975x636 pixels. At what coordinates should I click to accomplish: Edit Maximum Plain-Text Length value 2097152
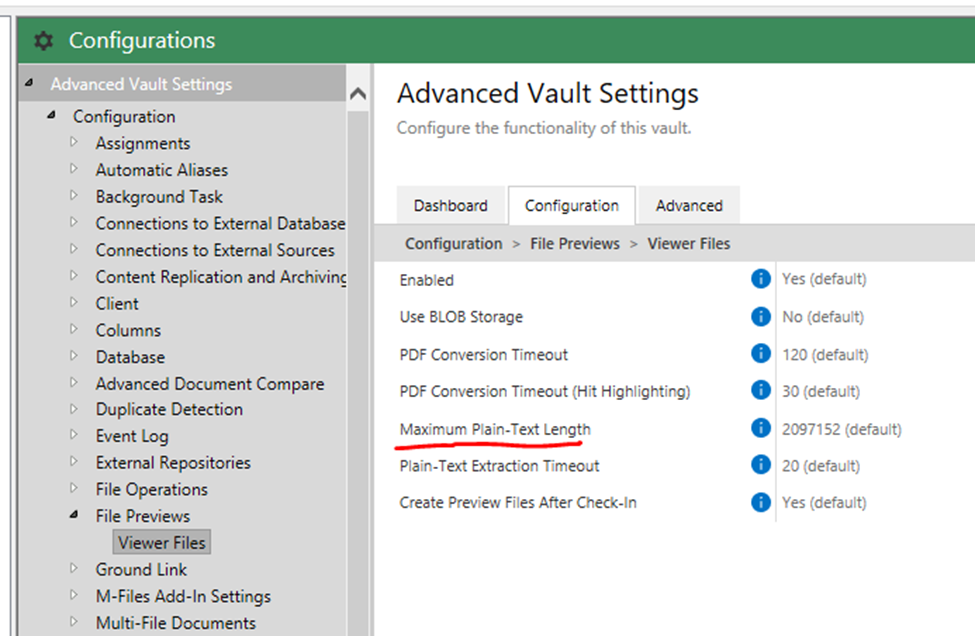[x=841, y=429]
